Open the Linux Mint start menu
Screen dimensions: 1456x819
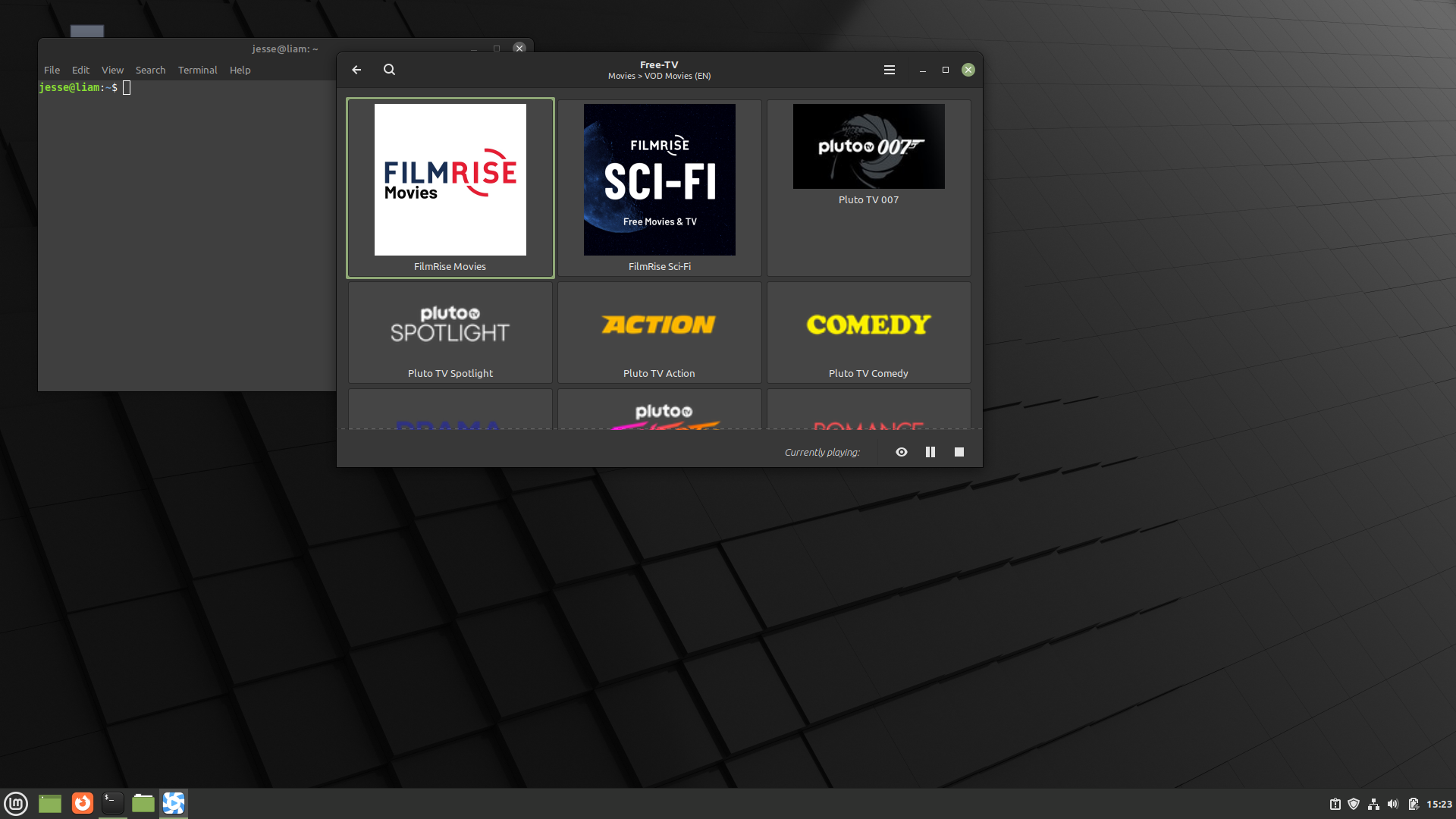pos(16,803)
